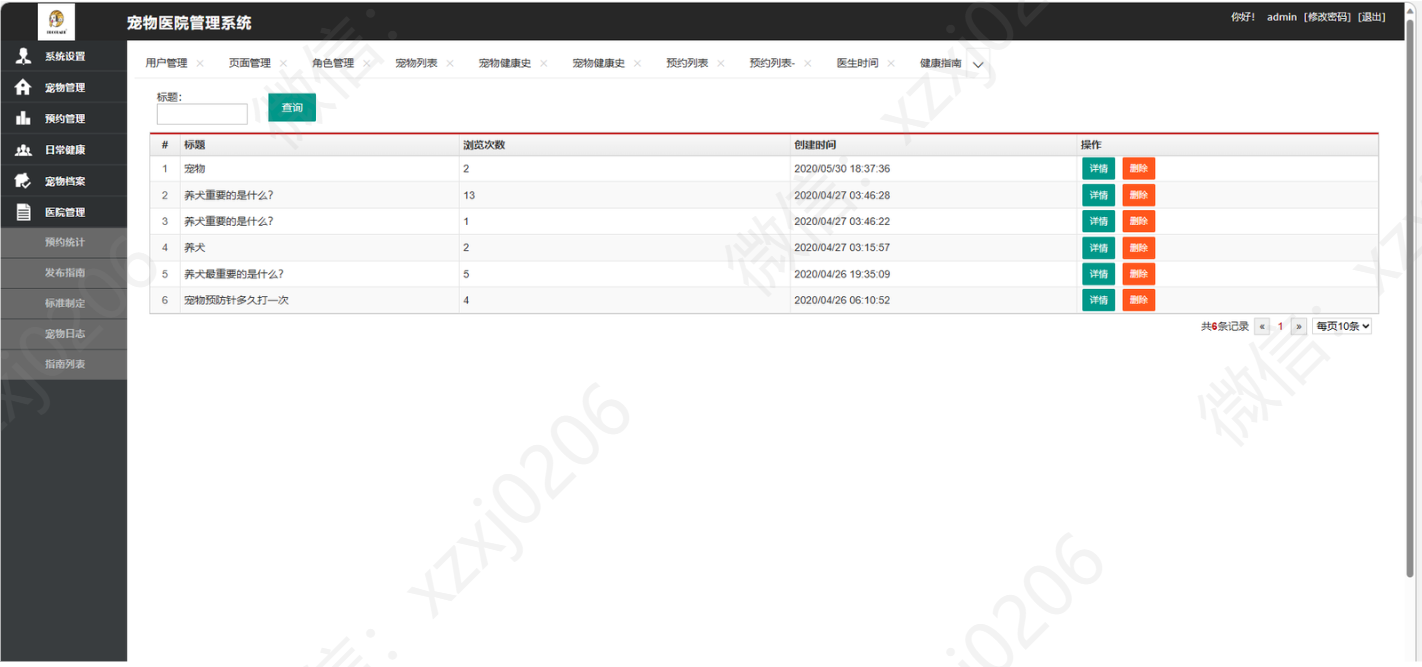
Task: Click the 日常健康 people group icon
Action: pyautogui.click(x=23, y=150)
